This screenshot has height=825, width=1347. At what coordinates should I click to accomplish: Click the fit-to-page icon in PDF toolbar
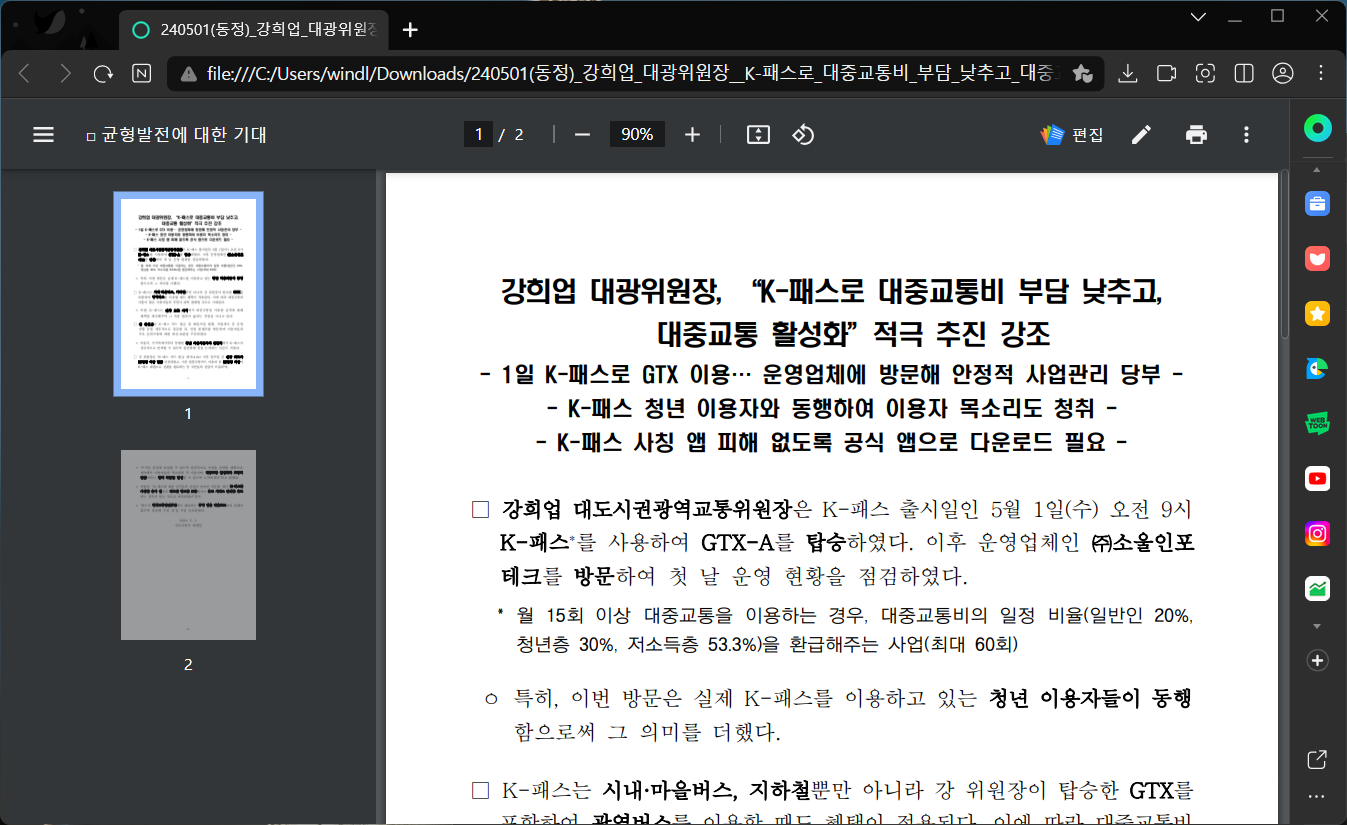pos(758,135)
